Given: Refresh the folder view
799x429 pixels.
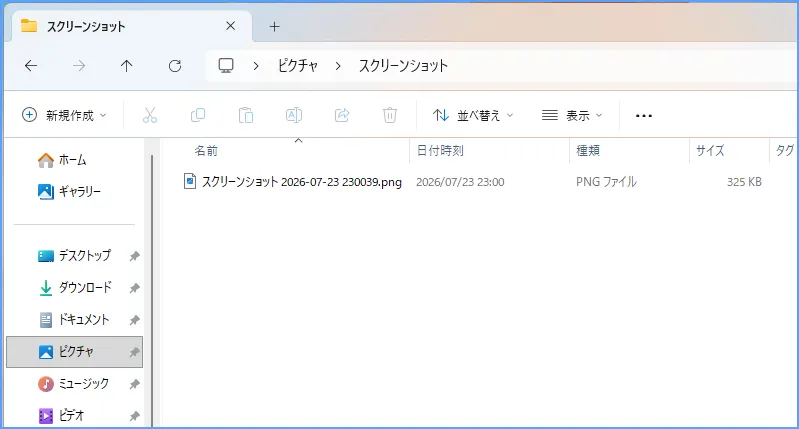Looking at the screenshot, I should point(175,66).
